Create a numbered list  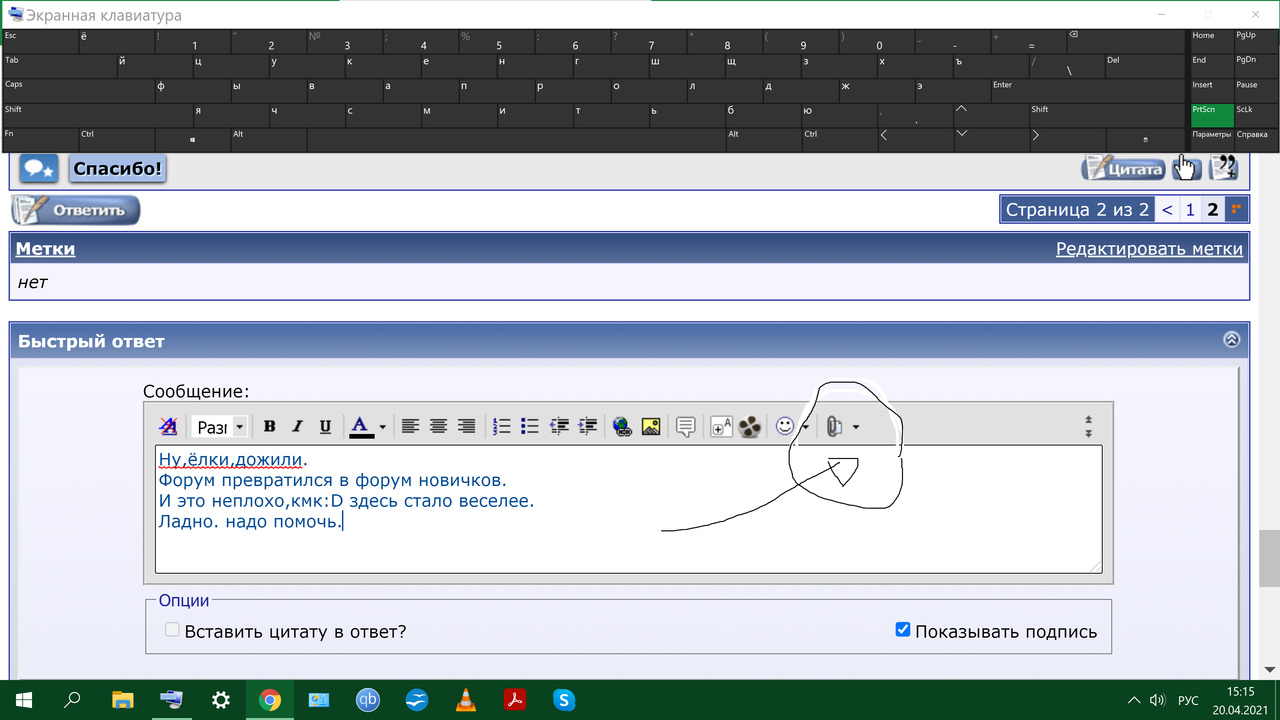(502, 427)
